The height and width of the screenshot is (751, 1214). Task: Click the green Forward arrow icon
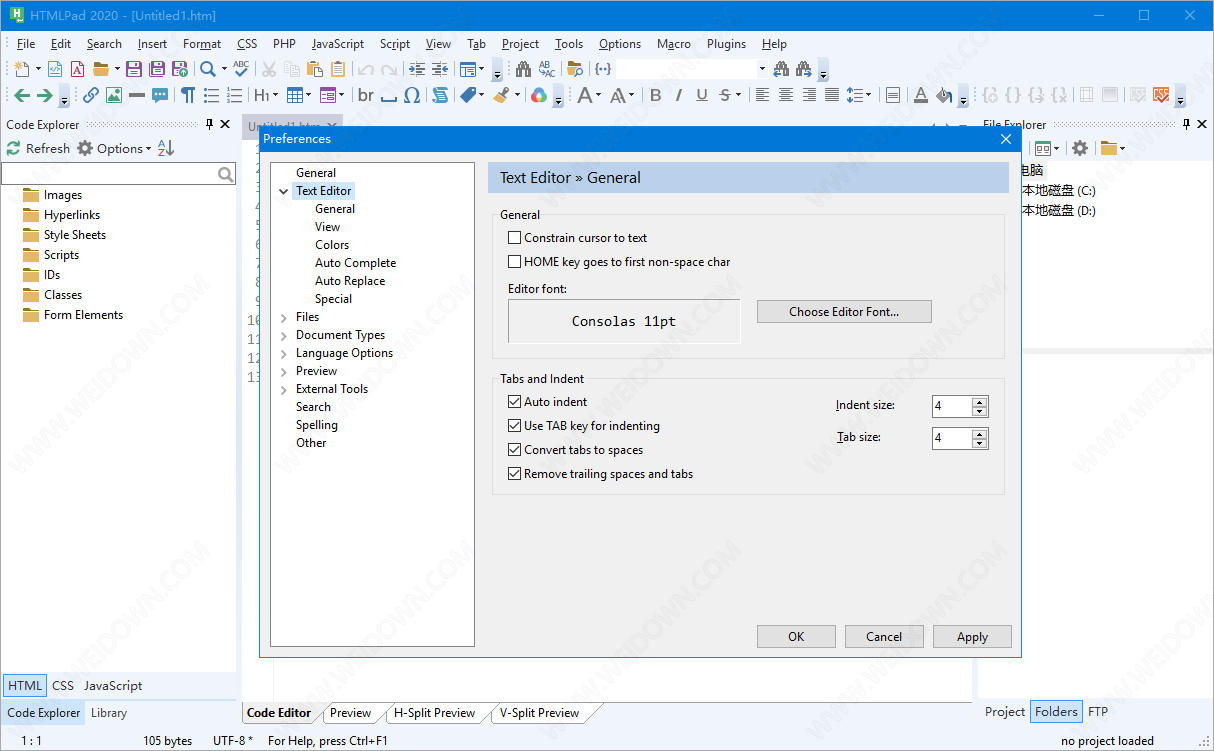pyautogui.click(x=44, y=95)
